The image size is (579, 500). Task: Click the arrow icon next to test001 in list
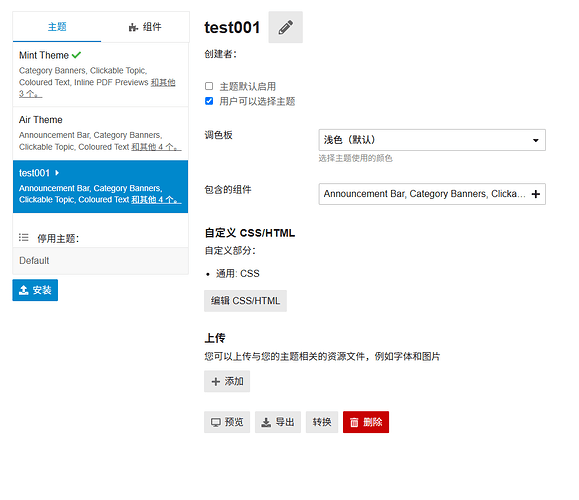pos(57,172)
